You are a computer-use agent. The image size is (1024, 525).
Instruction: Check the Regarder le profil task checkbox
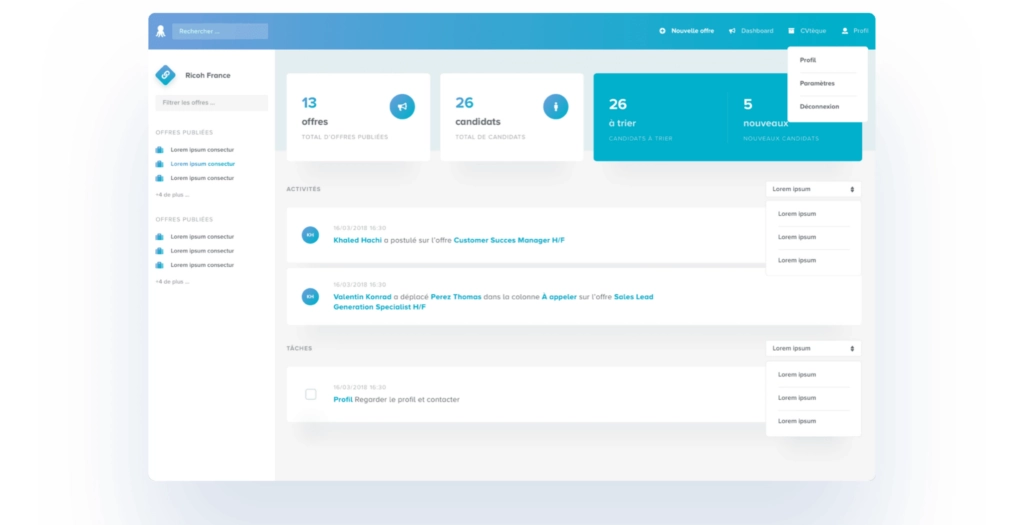[x=311, y=394]
